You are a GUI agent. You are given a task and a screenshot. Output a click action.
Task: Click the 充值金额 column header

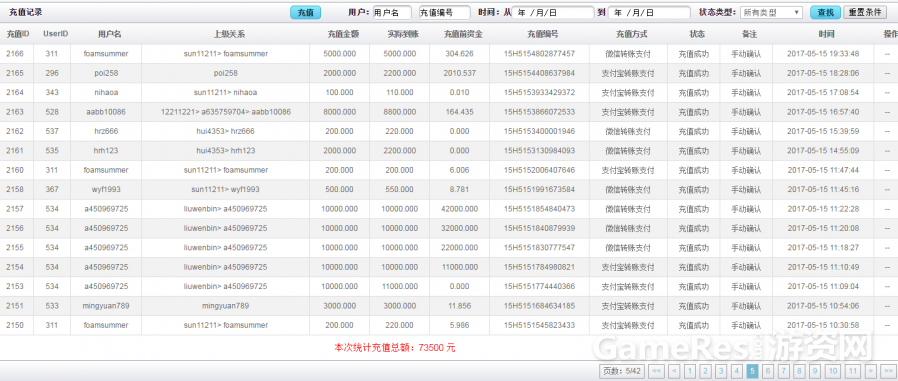pyautogui.click(x=343, y=34)
